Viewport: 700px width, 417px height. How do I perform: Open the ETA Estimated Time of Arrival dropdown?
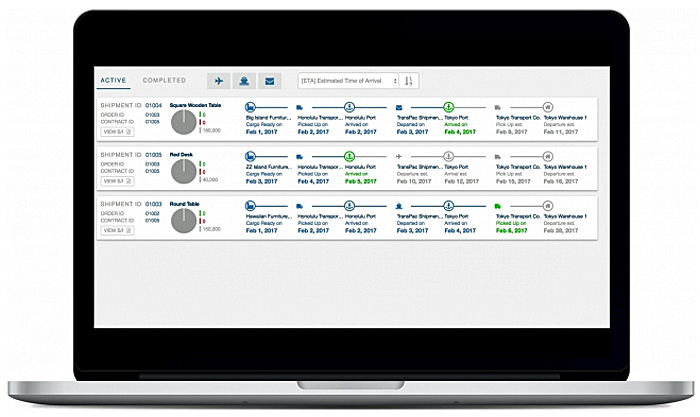[x=348, y=81]
